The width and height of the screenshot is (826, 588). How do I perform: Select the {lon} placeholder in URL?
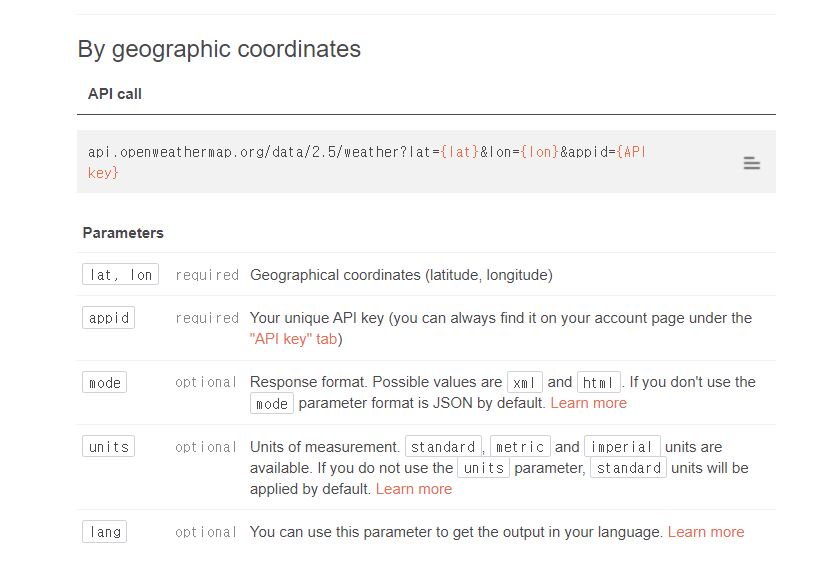click(x=539, y=152)
